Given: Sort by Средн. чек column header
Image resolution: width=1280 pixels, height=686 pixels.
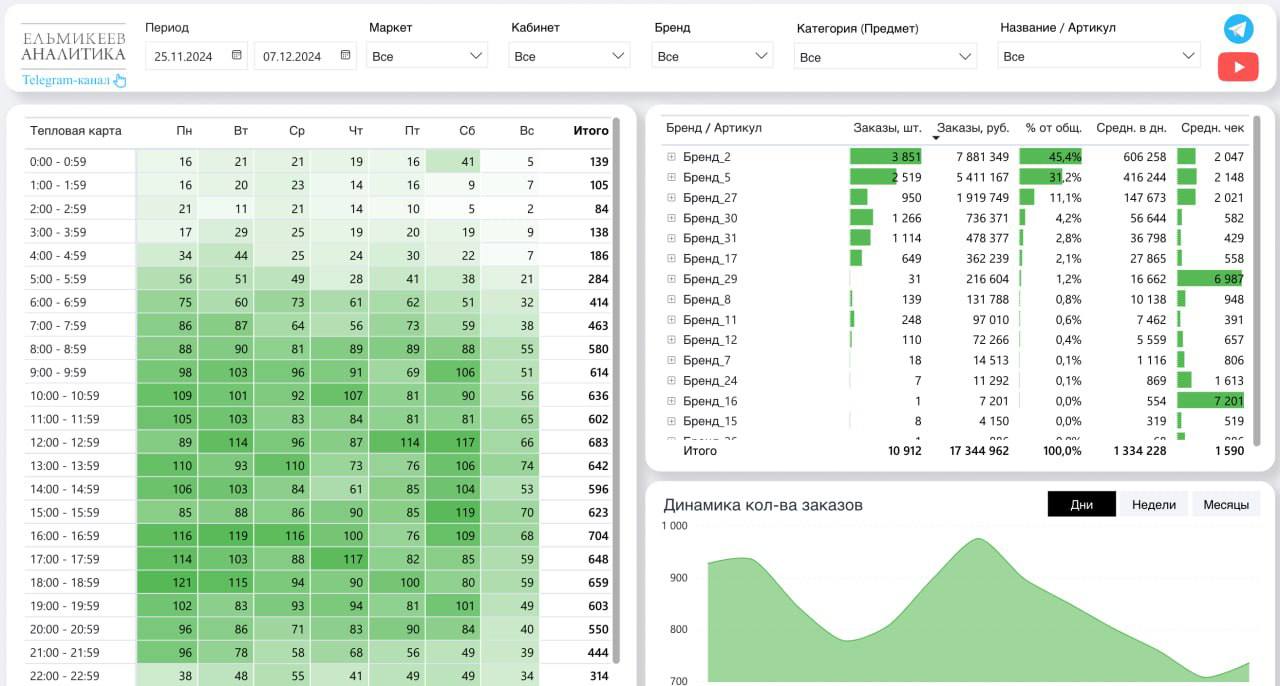Looking at the screenshot, I should click(1212, 128).
